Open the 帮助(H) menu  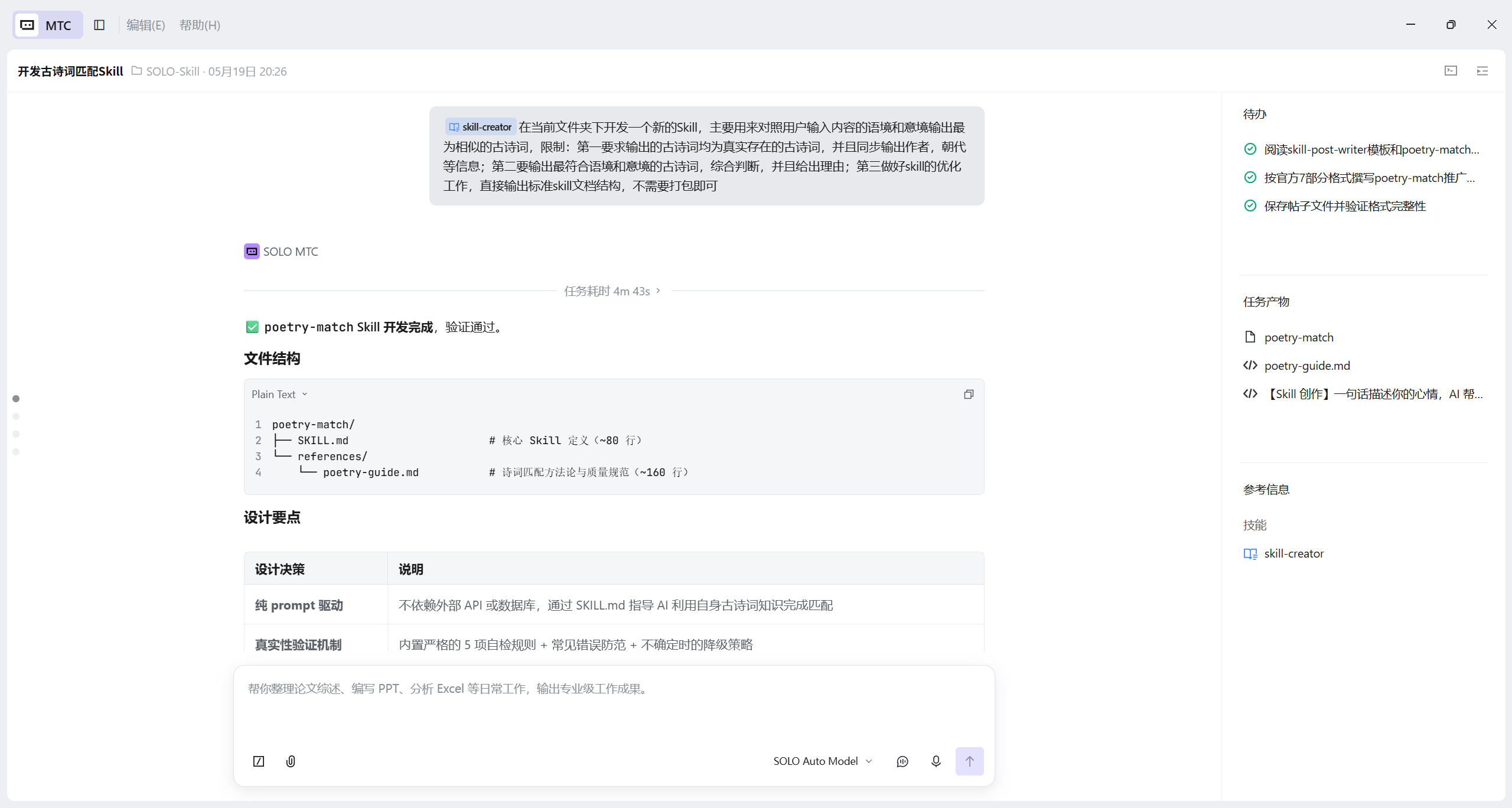(200, 25)
